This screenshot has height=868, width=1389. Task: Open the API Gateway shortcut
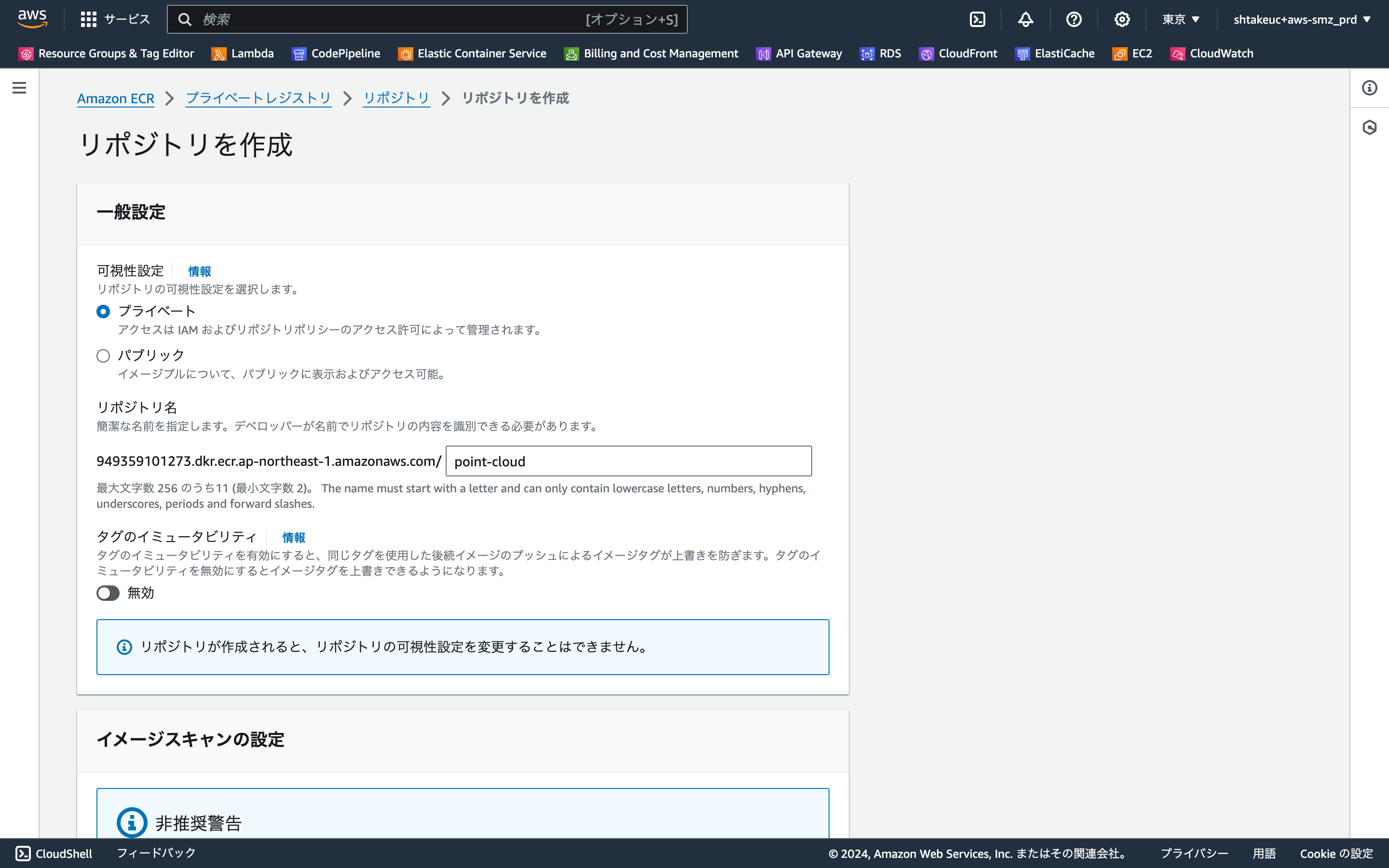pos(799,54)
